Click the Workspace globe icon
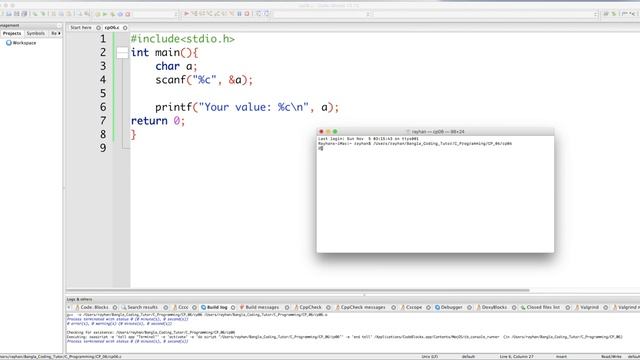The height and width of the screenshot is (360, 640). [x=9, y=42]
